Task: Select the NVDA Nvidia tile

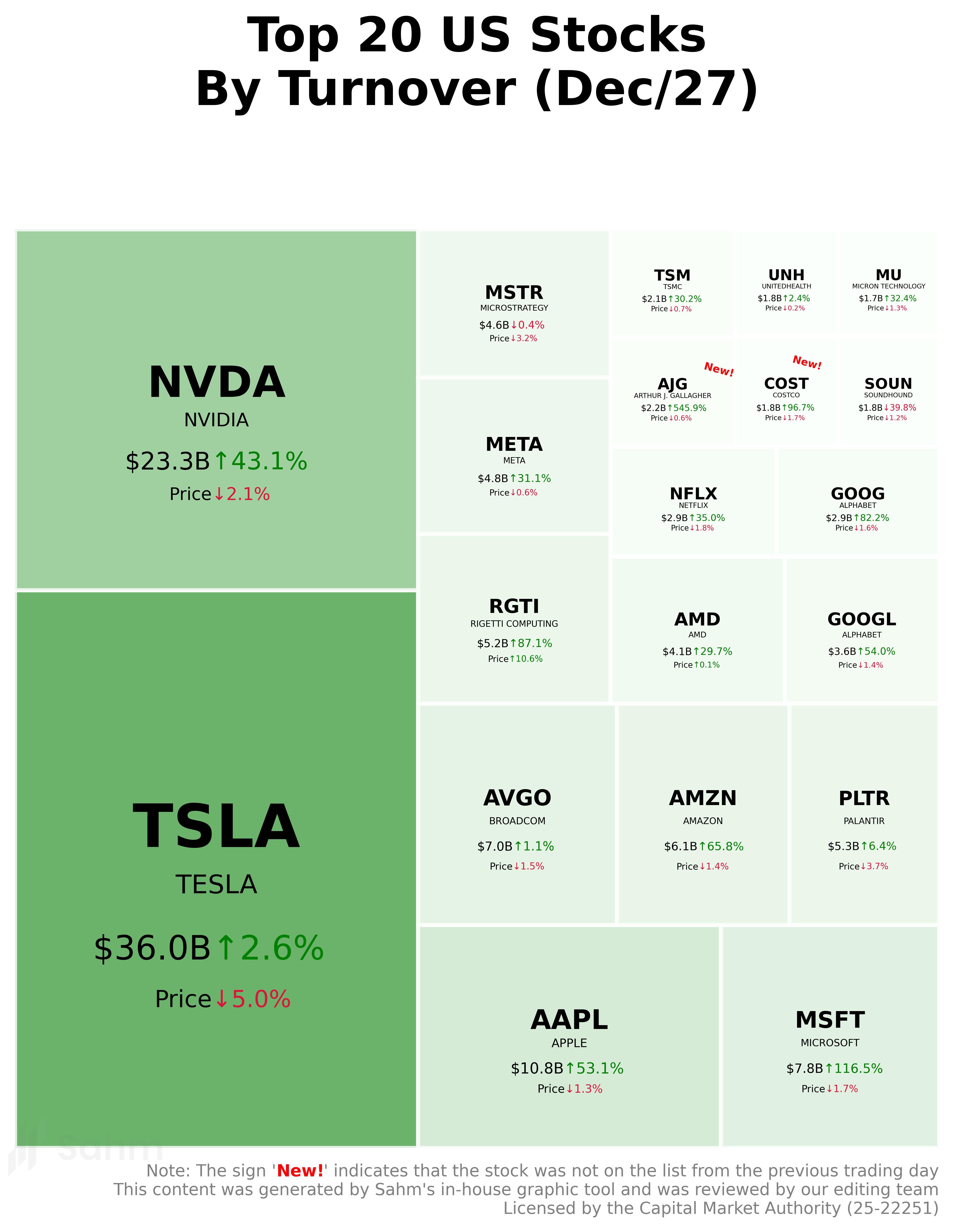Action: click(x=216, y=409)
